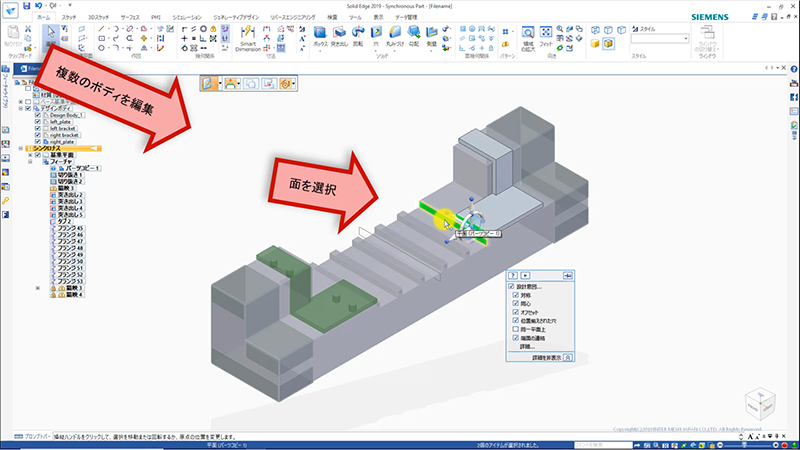800x450 pixels.
Task: Expand the 基準平面 tree node
Action: (30, 155)
